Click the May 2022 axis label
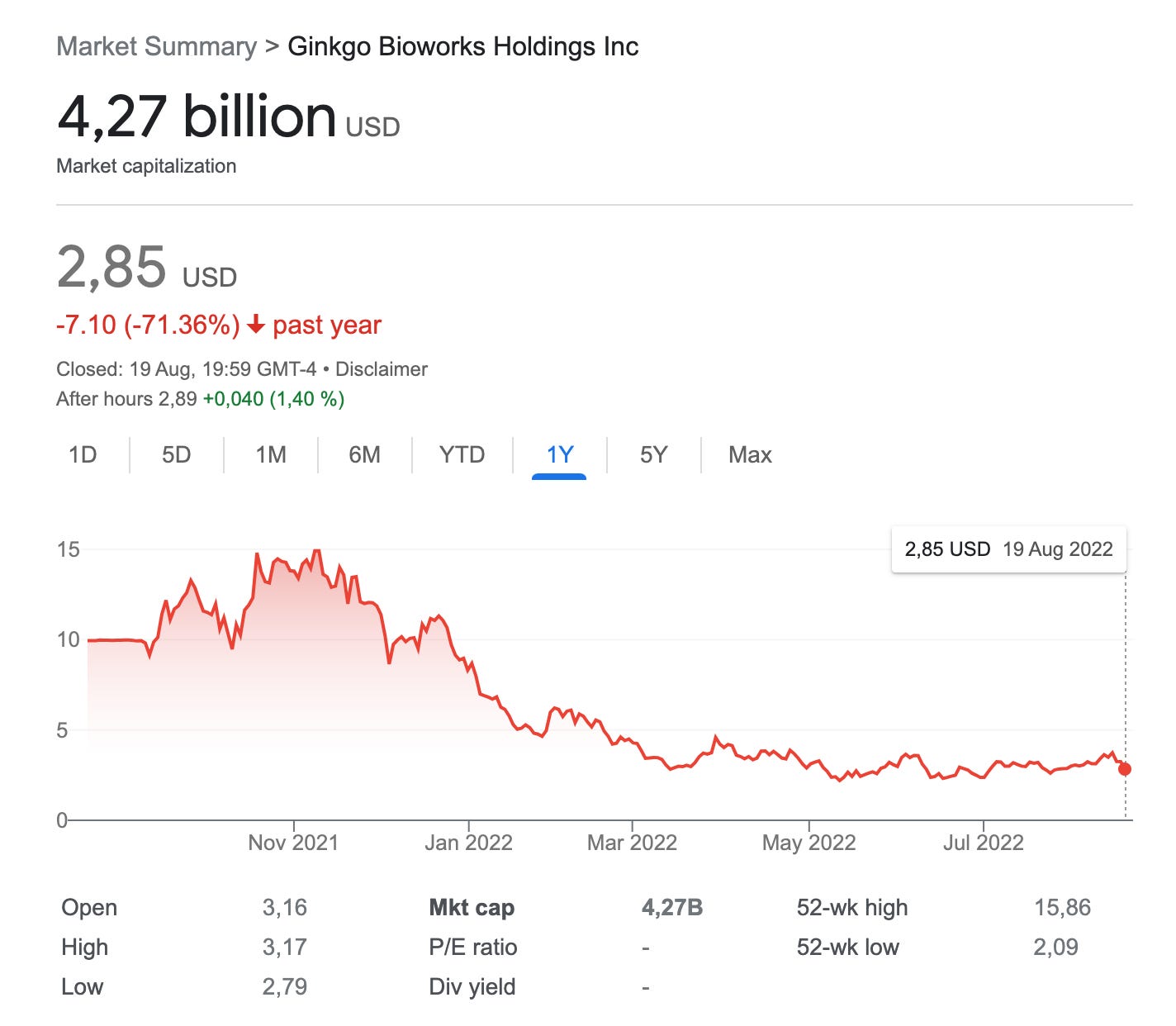Image resolution: width=1176 pixels, height=1026 pixels. (x=808, y=843)
